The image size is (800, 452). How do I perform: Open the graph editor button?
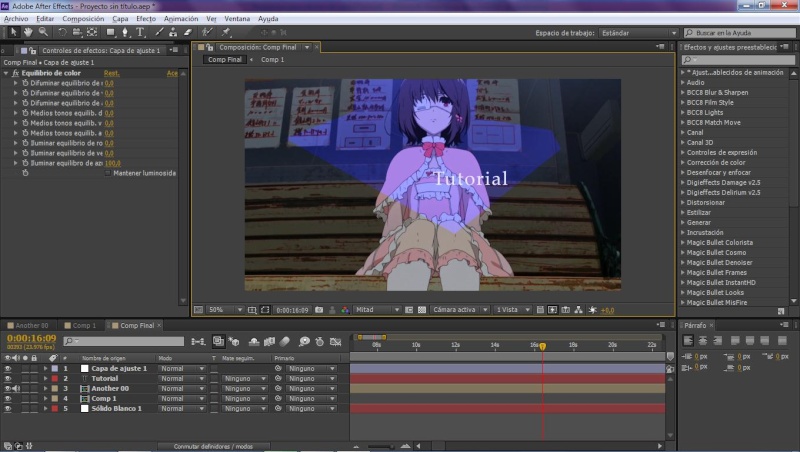click(x=335, y=341)
